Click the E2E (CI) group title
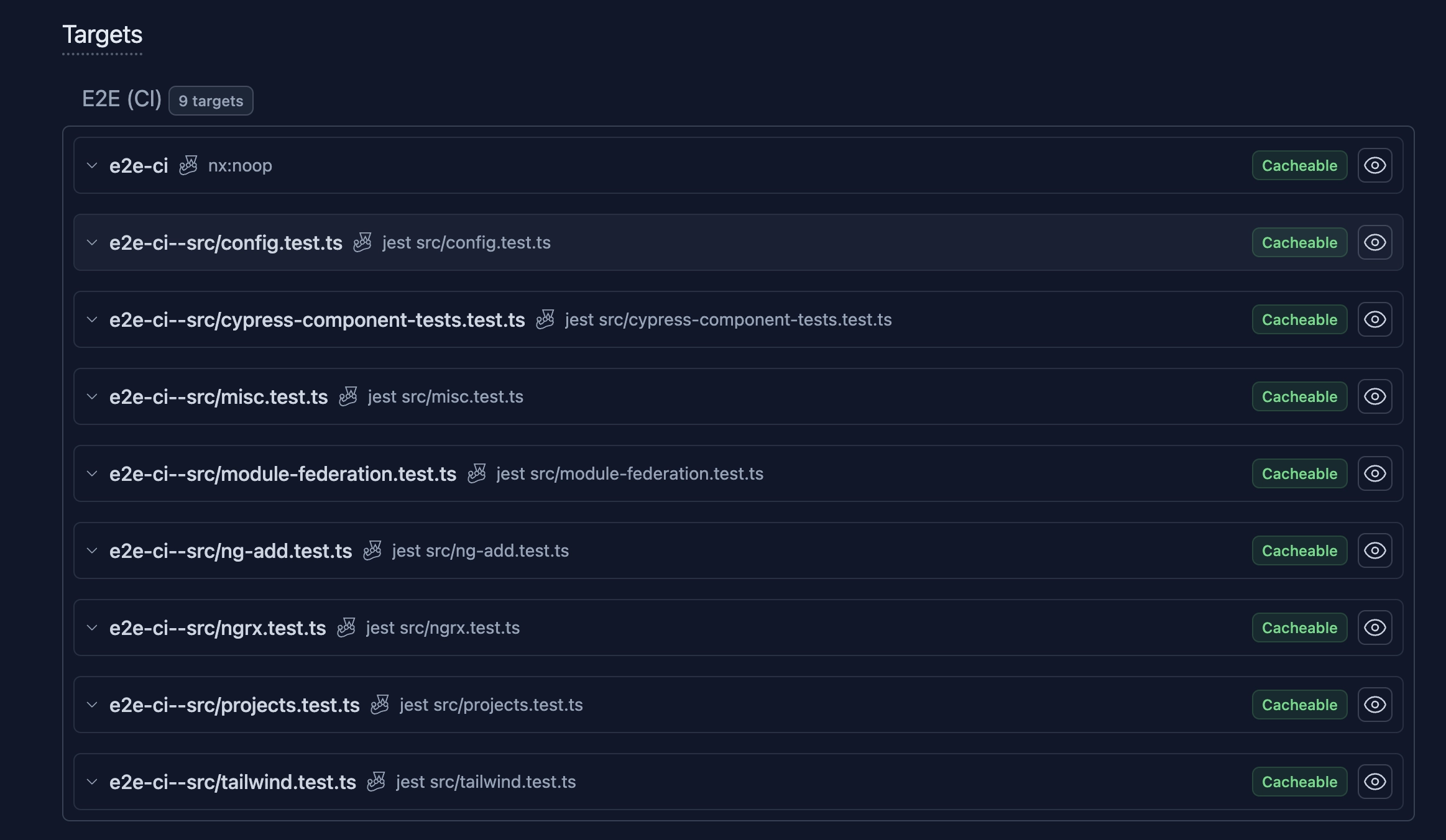 click(x=122, y=99)
